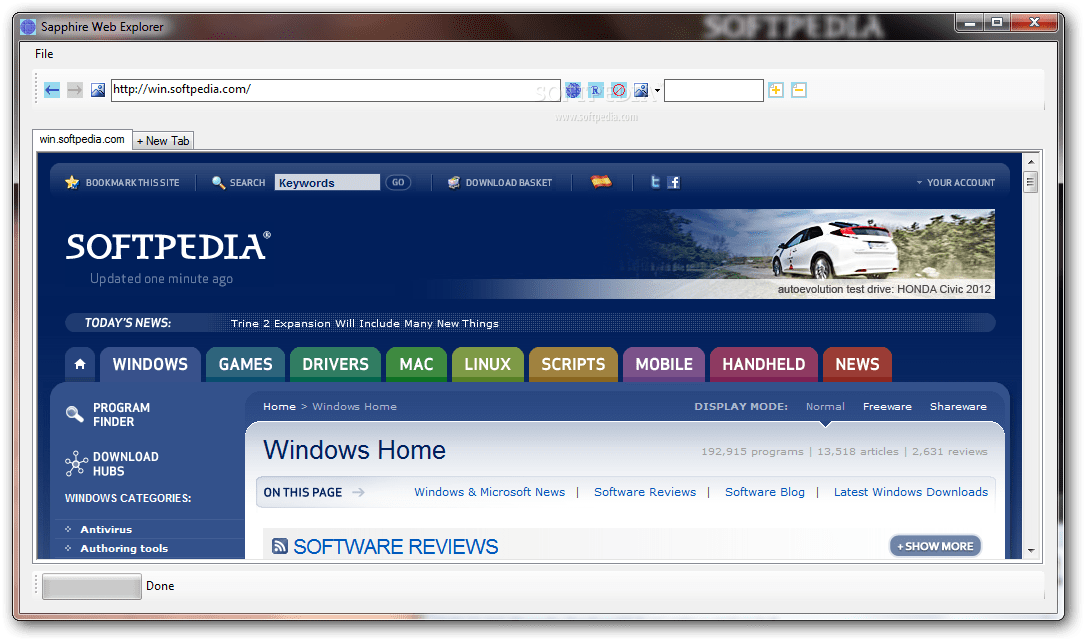Open the Antivirus category
The width and height of the screenshot is (1085, 641).
pos(106,530)
